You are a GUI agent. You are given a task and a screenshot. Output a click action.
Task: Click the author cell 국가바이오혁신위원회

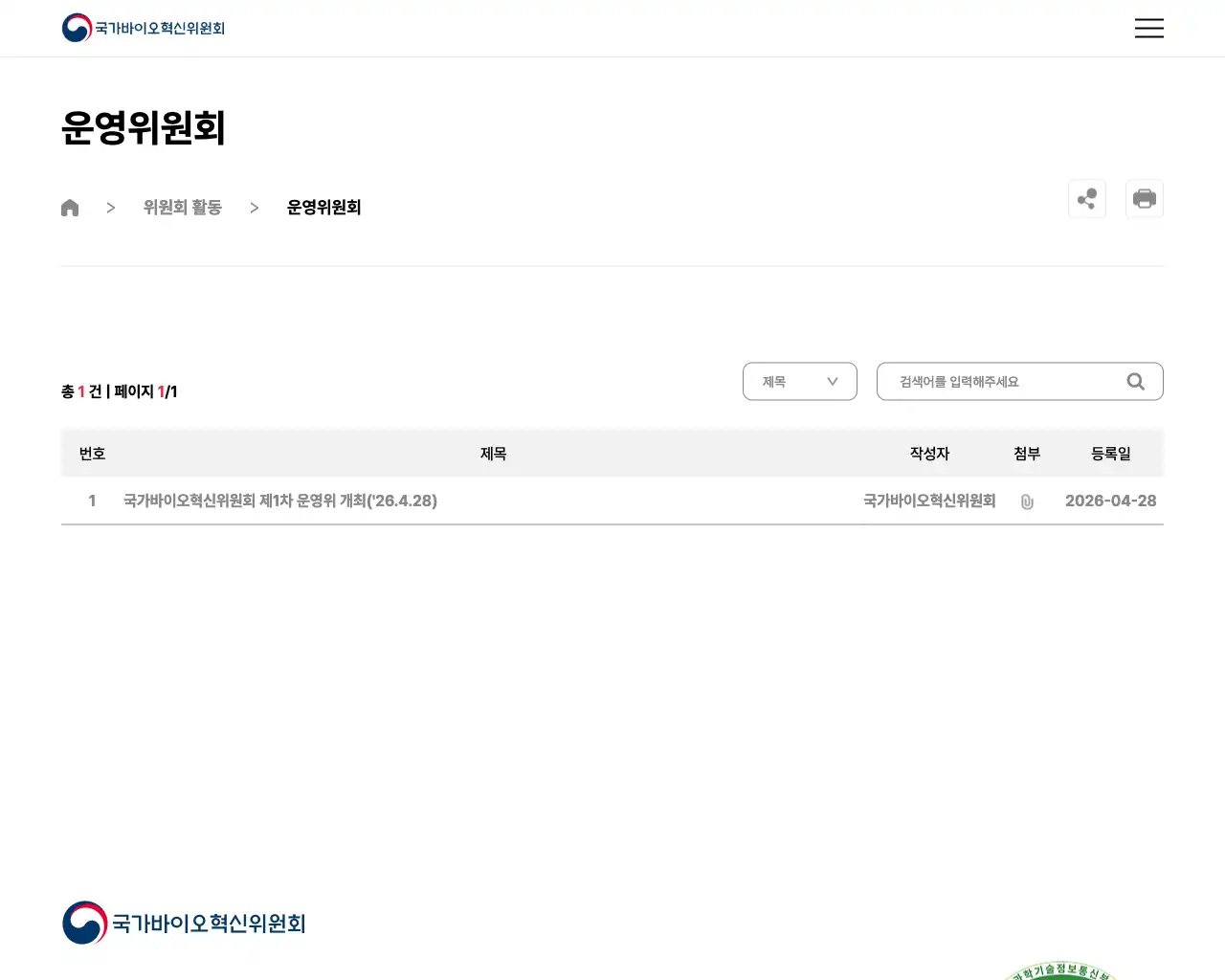[929, 501]
